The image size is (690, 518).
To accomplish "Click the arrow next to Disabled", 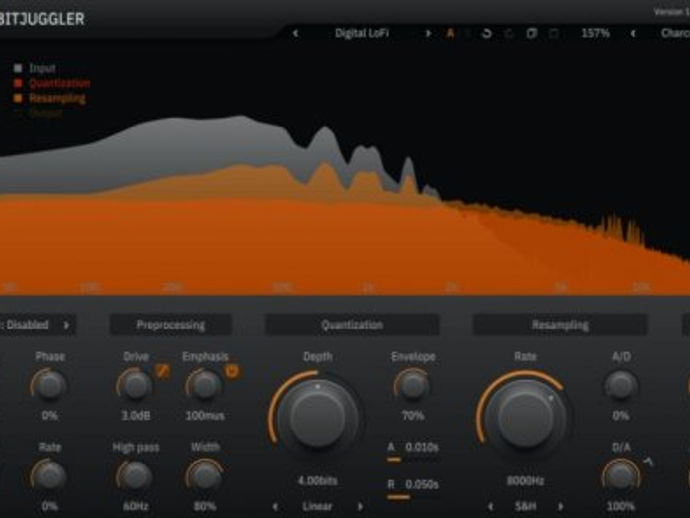I will 66,325.
